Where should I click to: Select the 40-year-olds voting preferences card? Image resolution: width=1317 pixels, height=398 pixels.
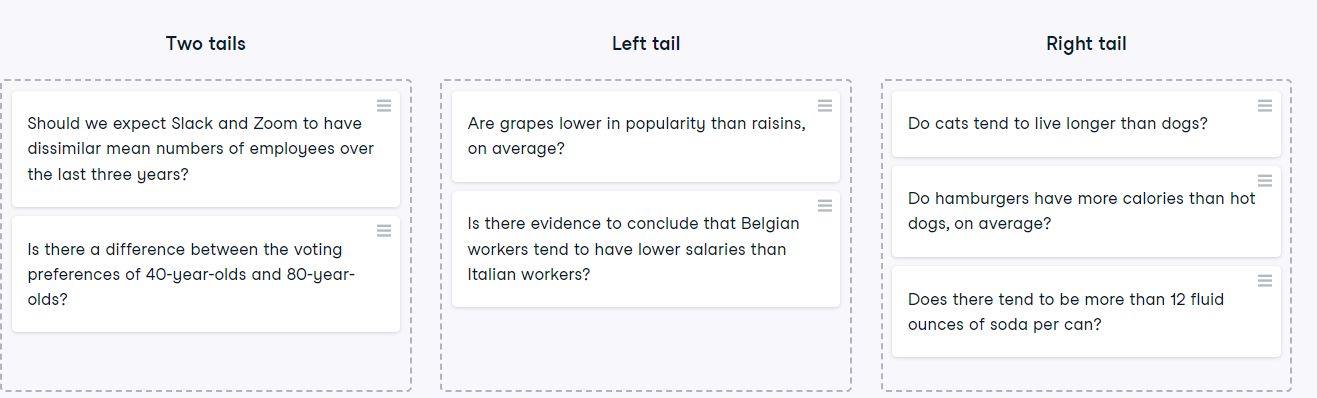click(x=206, y=274)
